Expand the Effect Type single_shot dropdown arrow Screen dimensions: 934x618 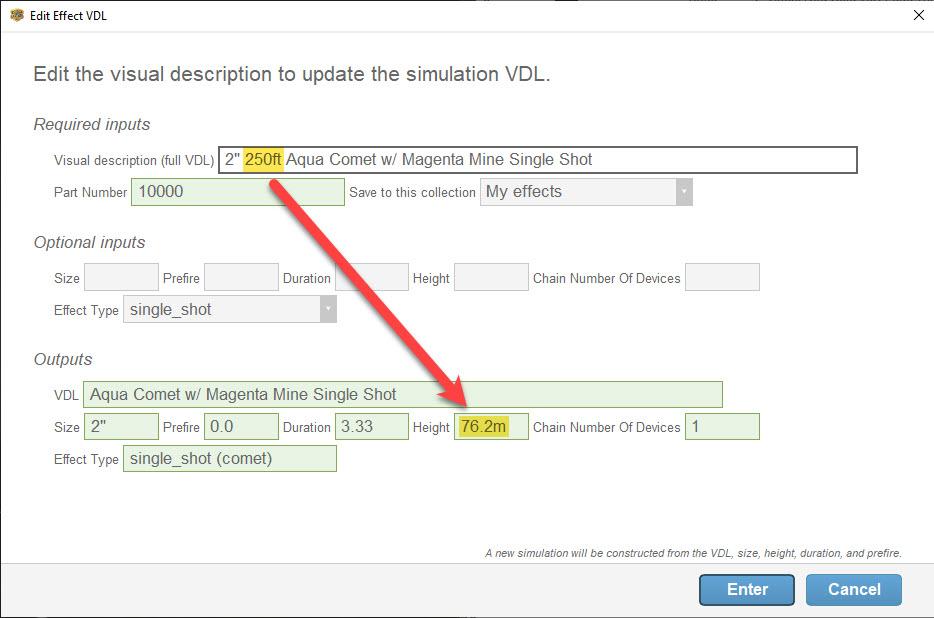[x=328, y=309]
